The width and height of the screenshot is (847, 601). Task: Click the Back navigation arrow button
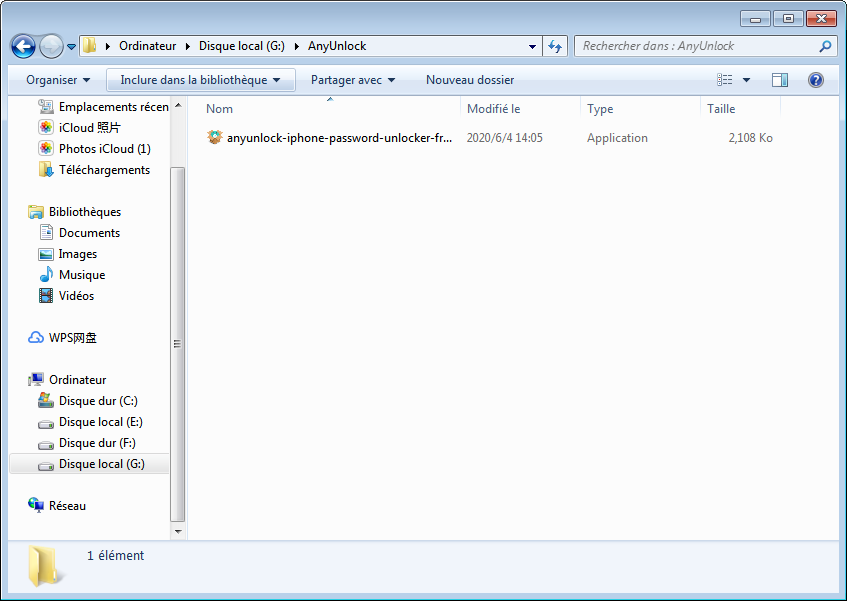(x=23, y=46)
